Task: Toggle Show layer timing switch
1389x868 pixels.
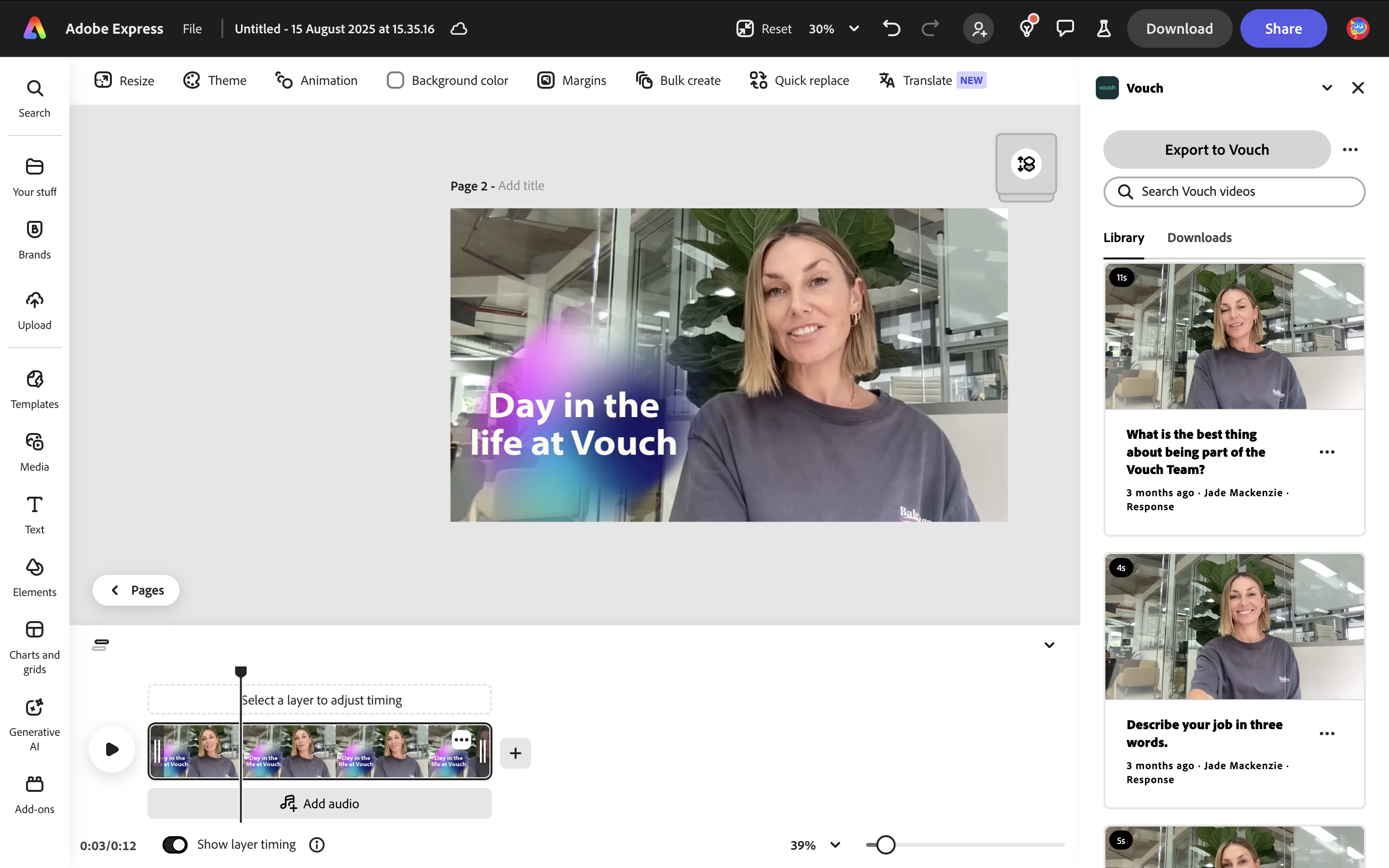Action: coord(175,844)
